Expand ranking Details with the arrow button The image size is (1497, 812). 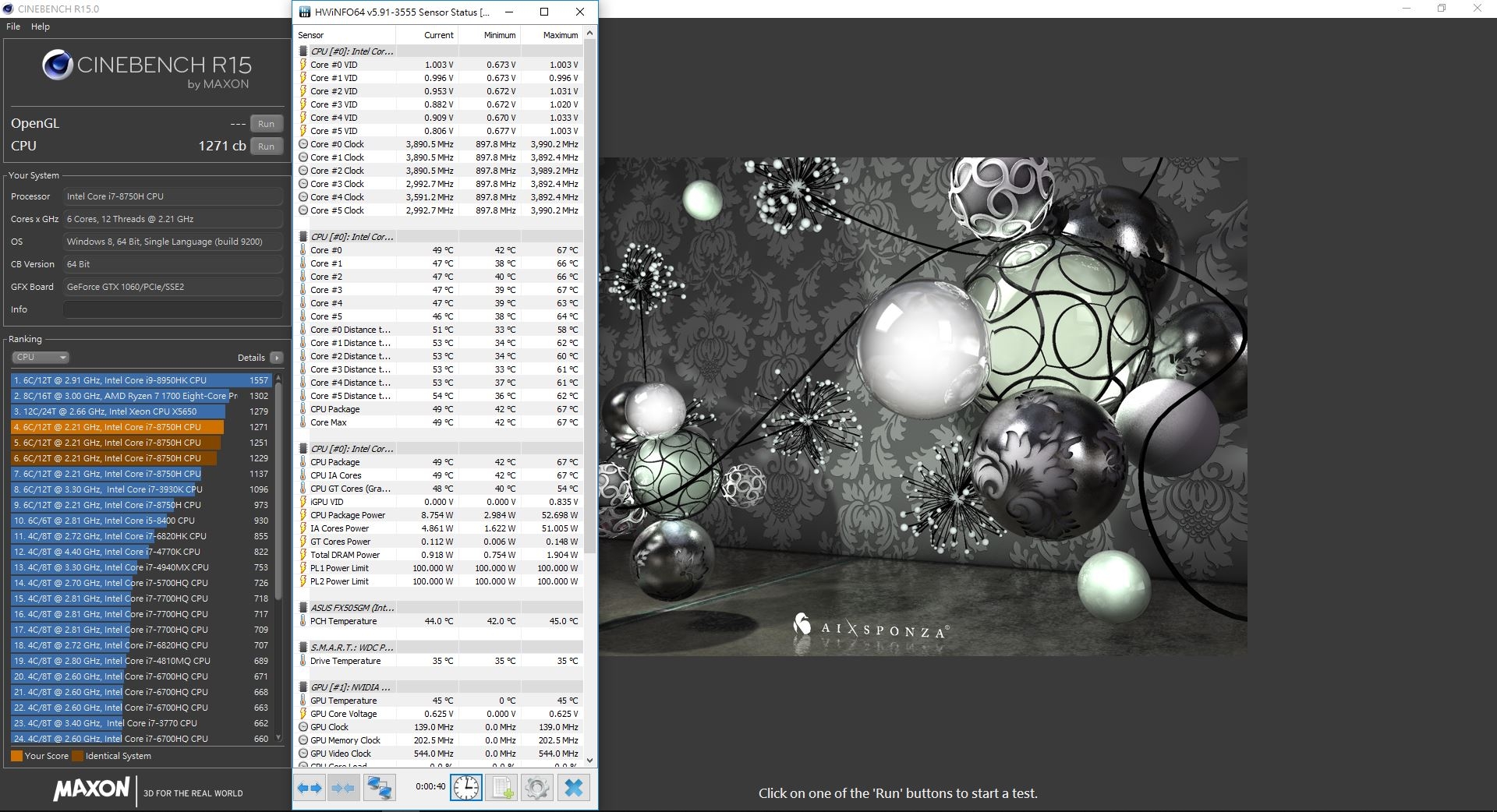tap(276, 358)
